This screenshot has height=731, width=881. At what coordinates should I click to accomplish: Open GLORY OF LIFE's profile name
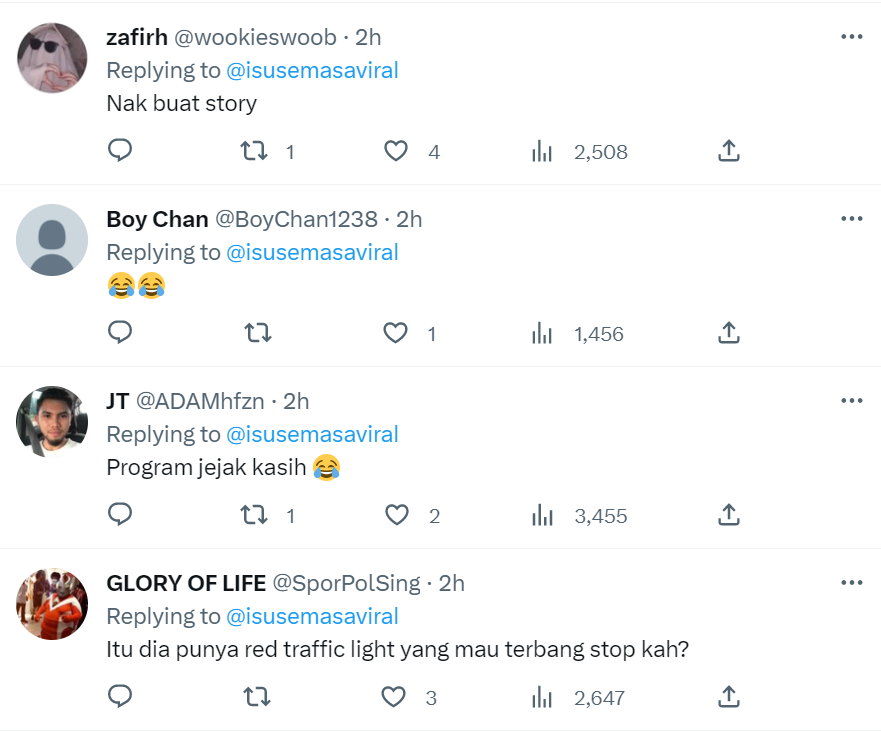(x=186, y=583)
